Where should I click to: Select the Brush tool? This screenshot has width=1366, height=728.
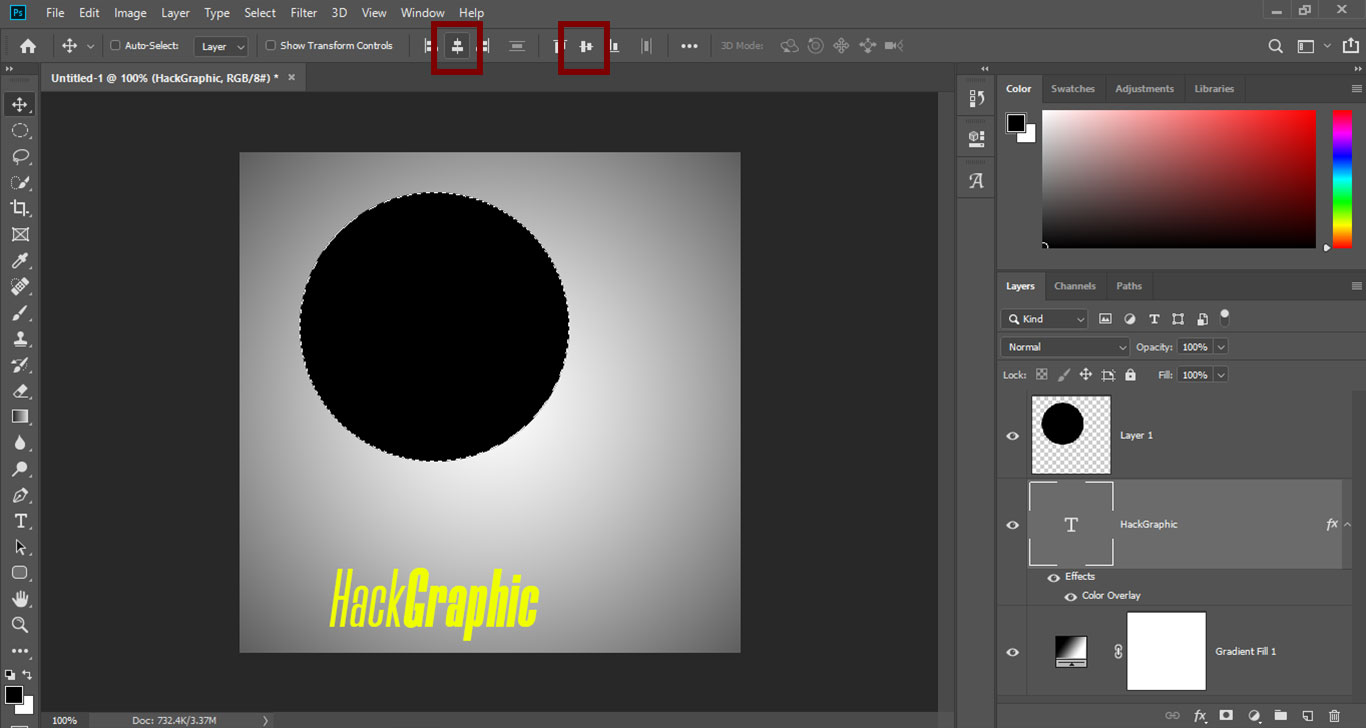[20, 313]
